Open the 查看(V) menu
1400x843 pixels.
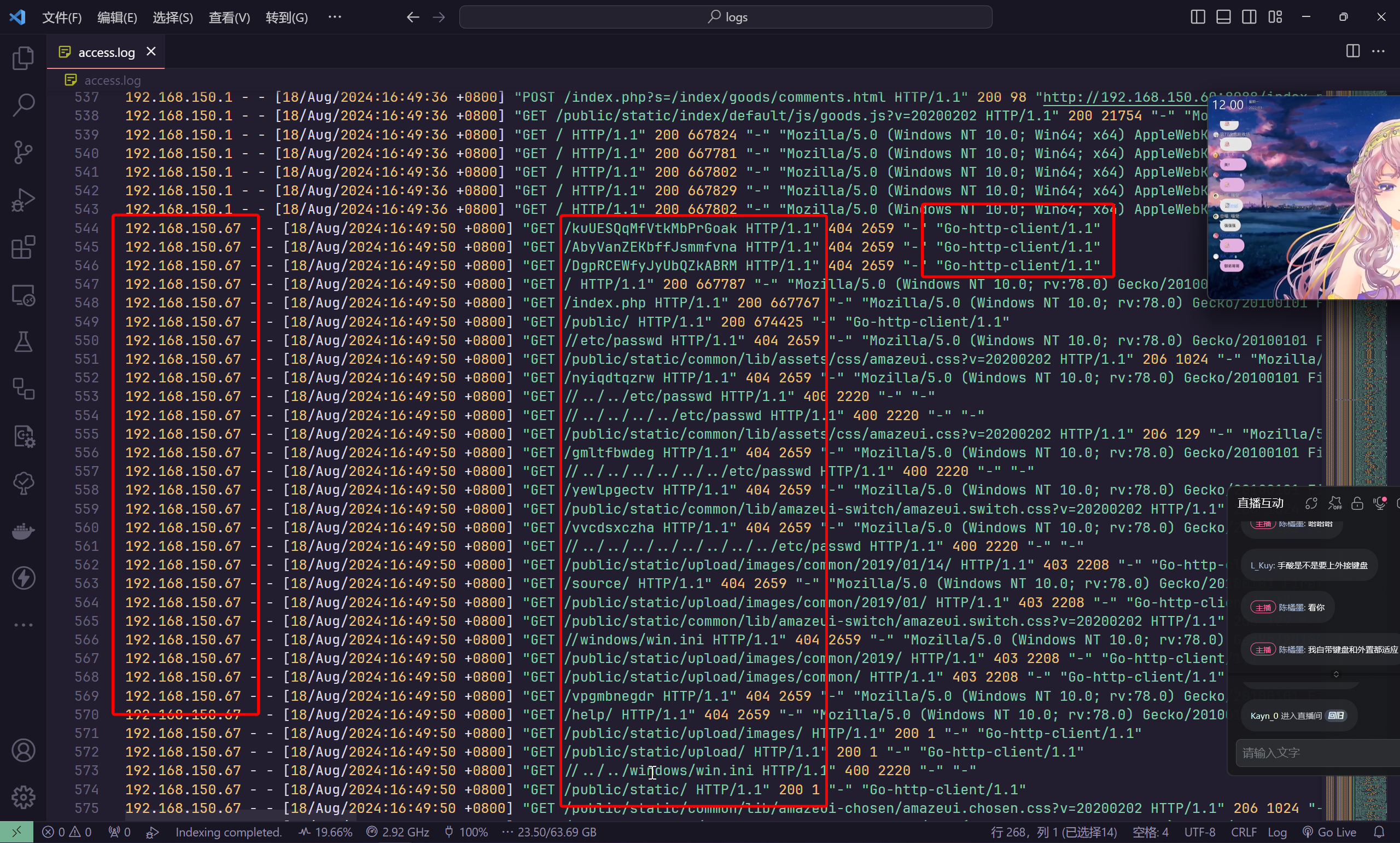[229, 17]
